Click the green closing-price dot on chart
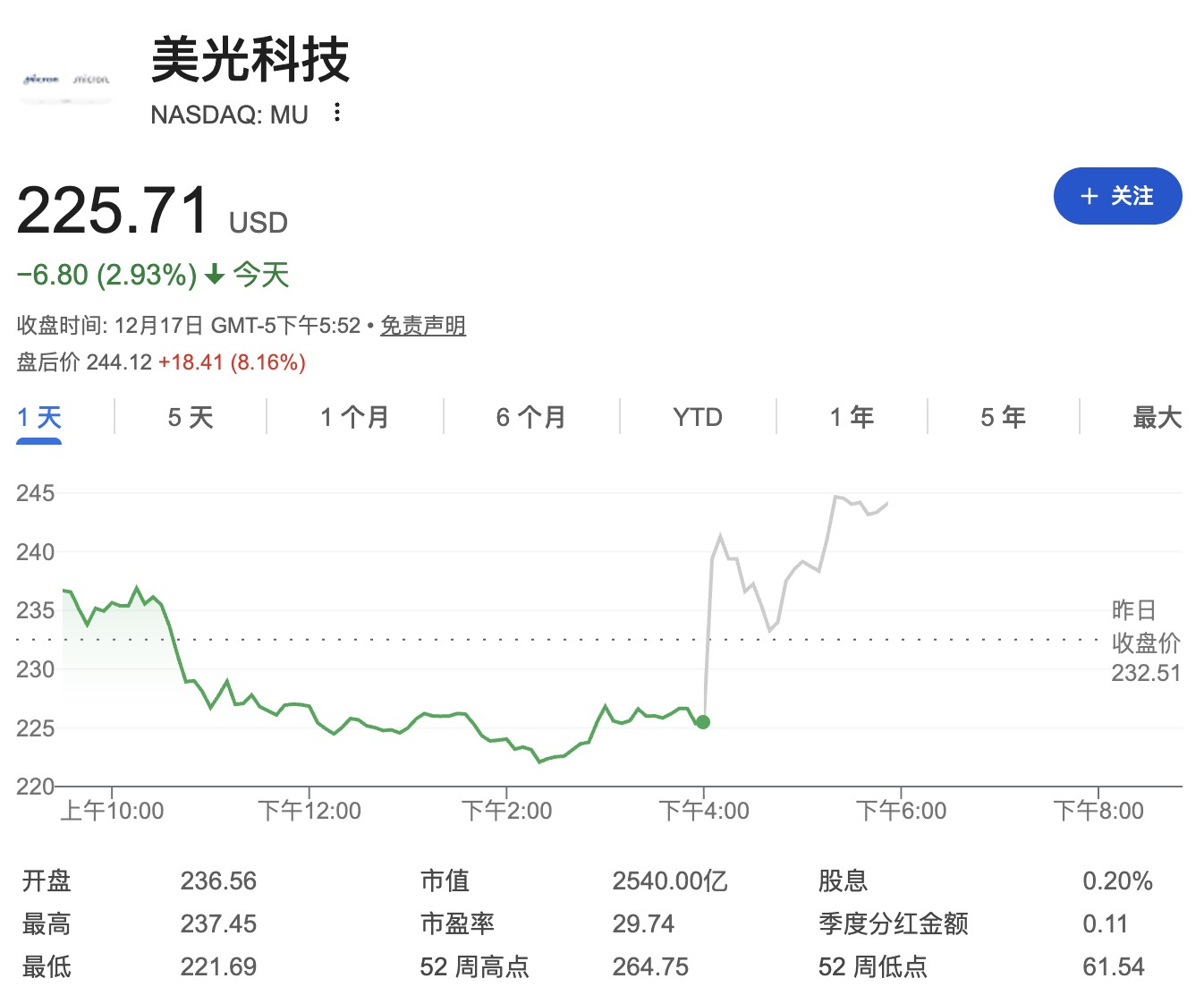 tap(703, 722)
